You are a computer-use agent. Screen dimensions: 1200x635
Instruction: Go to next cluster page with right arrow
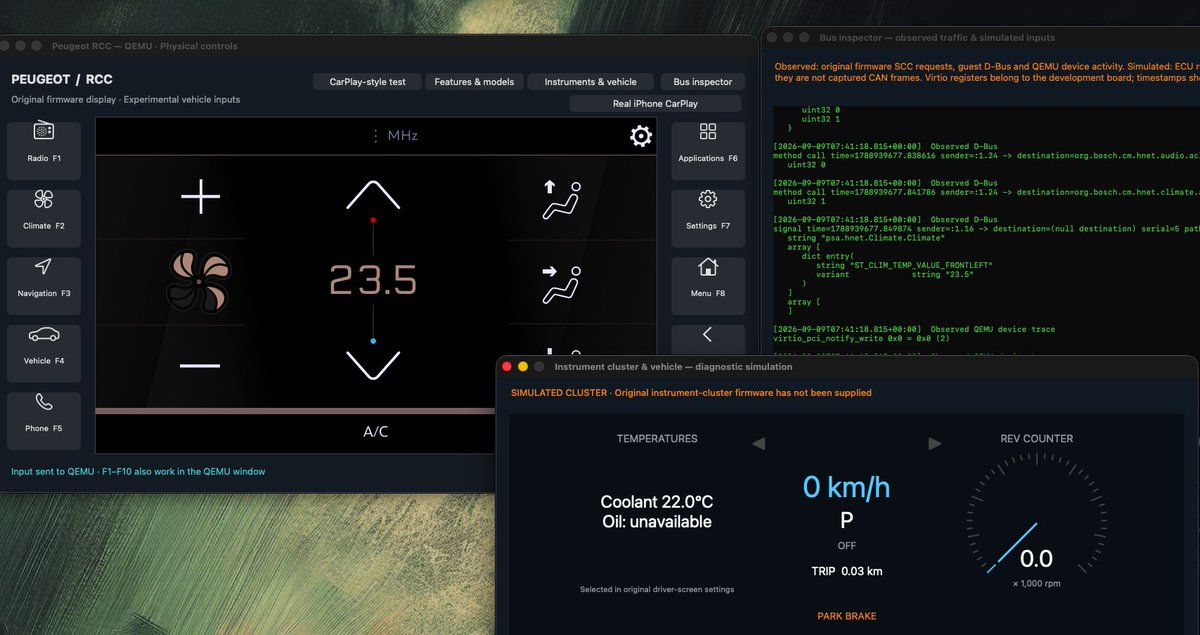click(x=935, y=443)
